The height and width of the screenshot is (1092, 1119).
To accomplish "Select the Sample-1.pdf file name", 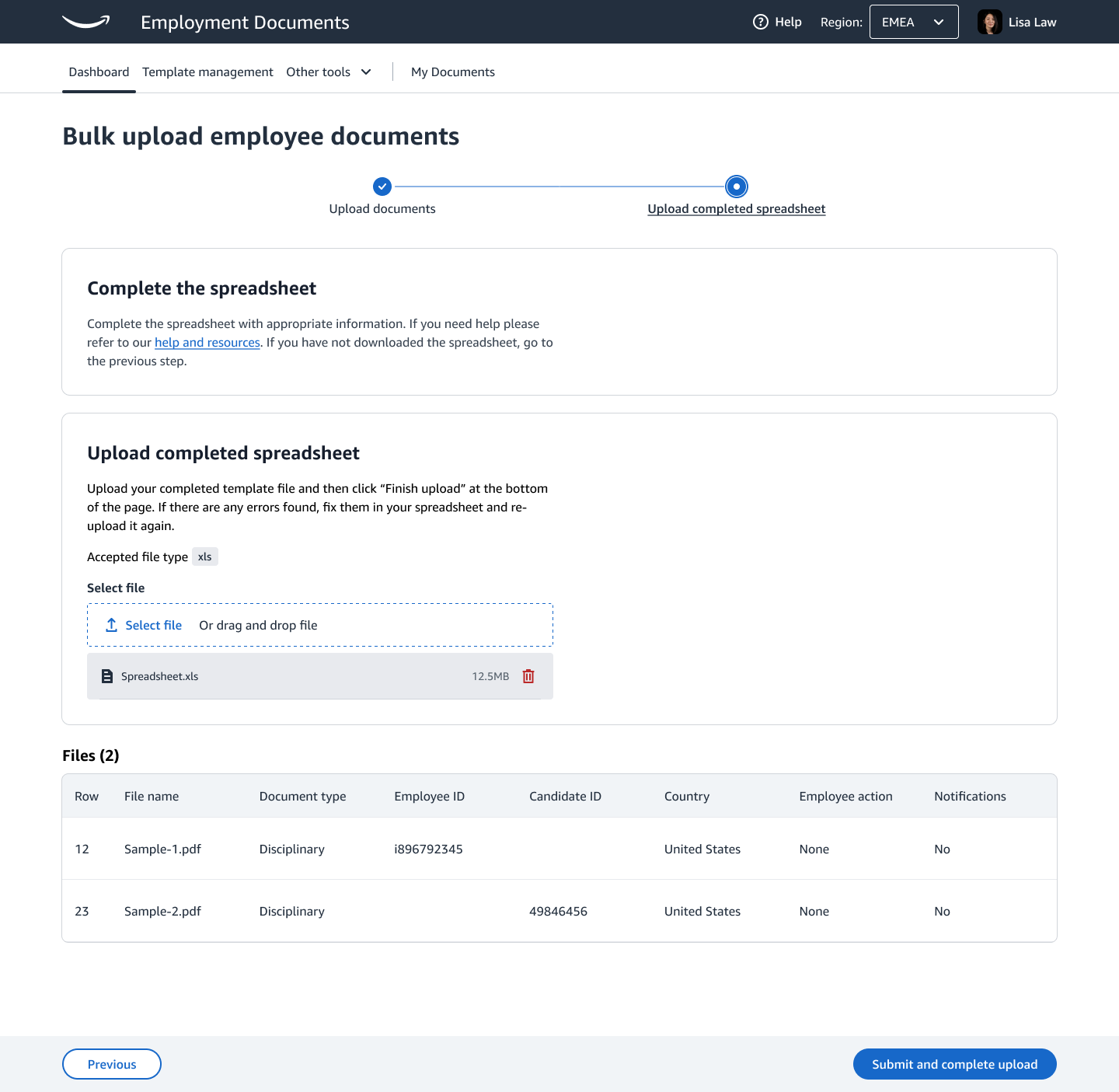I will (162, 849).
